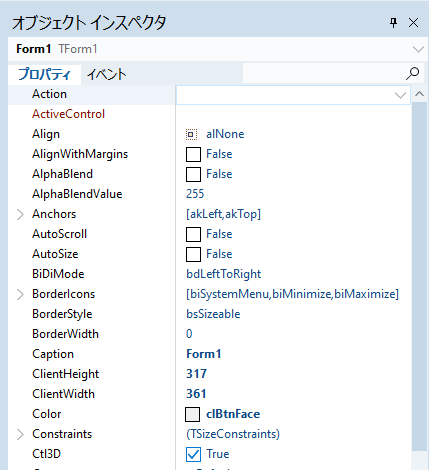Screen dimensions: 429x470
Task: Select the Action property name
Action: pyautogui.click(x=49, y=94)
